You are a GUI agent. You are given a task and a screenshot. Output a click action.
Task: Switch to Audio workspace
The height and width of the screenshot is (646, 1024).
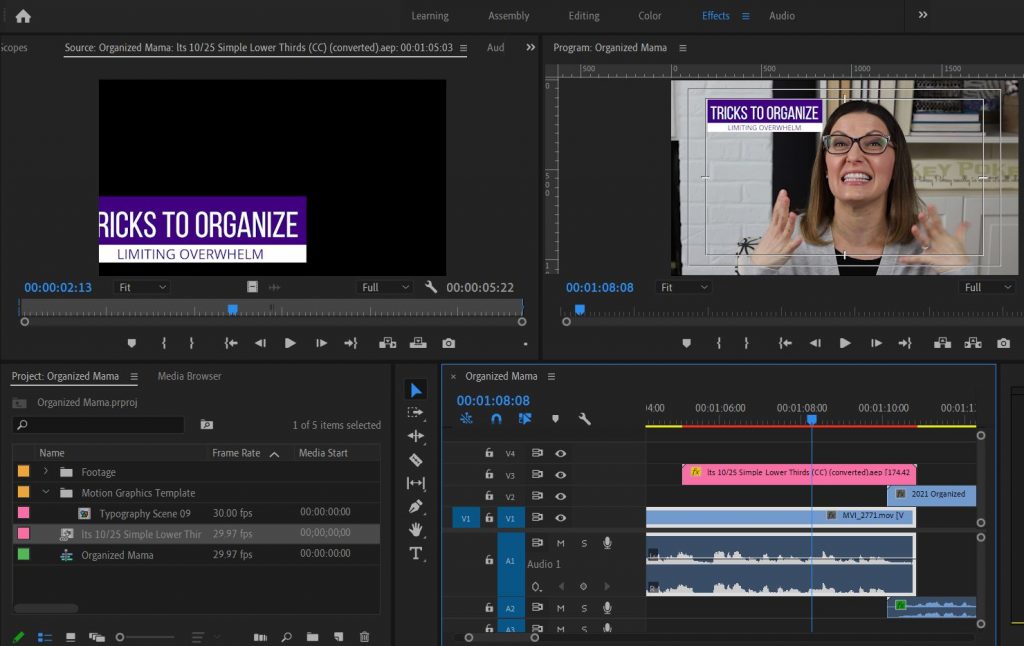click(782, 16)
